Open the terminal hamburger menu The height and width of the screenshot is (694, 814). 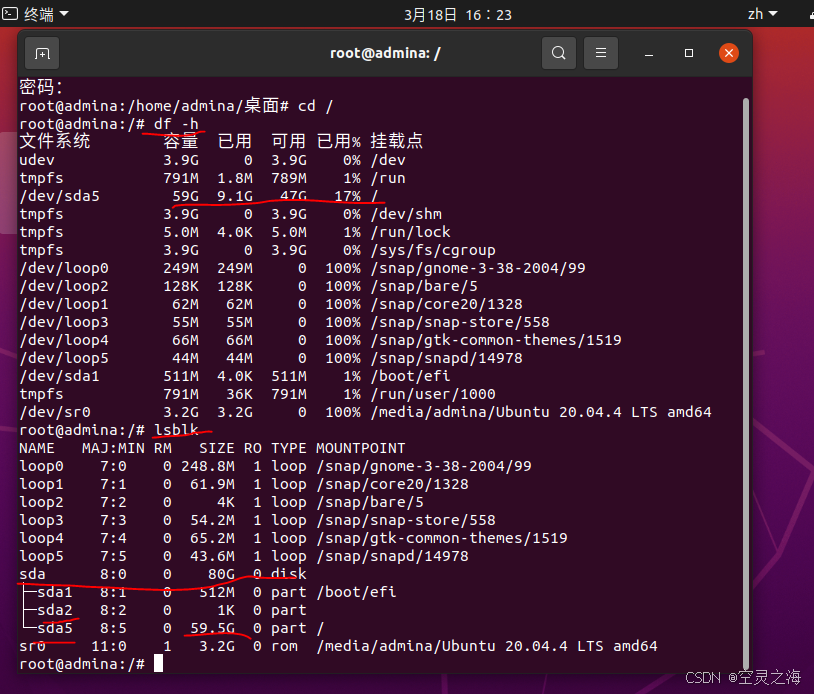[x=601, y=53]
